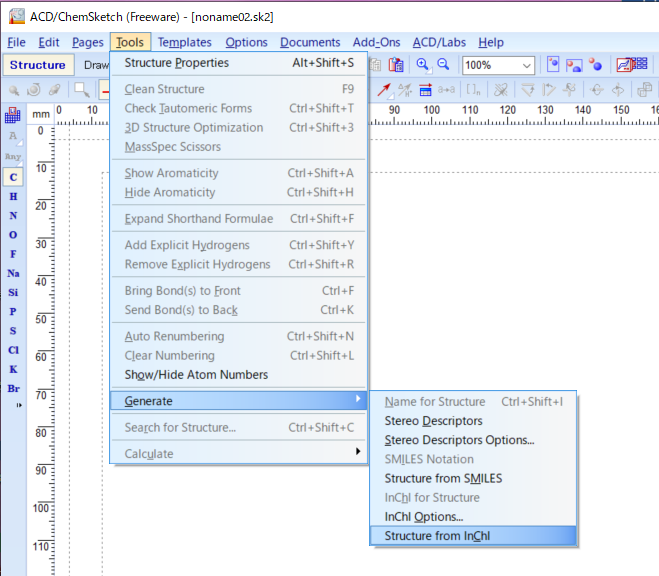Open the Pages menu
659x576 pixels.
87,42
